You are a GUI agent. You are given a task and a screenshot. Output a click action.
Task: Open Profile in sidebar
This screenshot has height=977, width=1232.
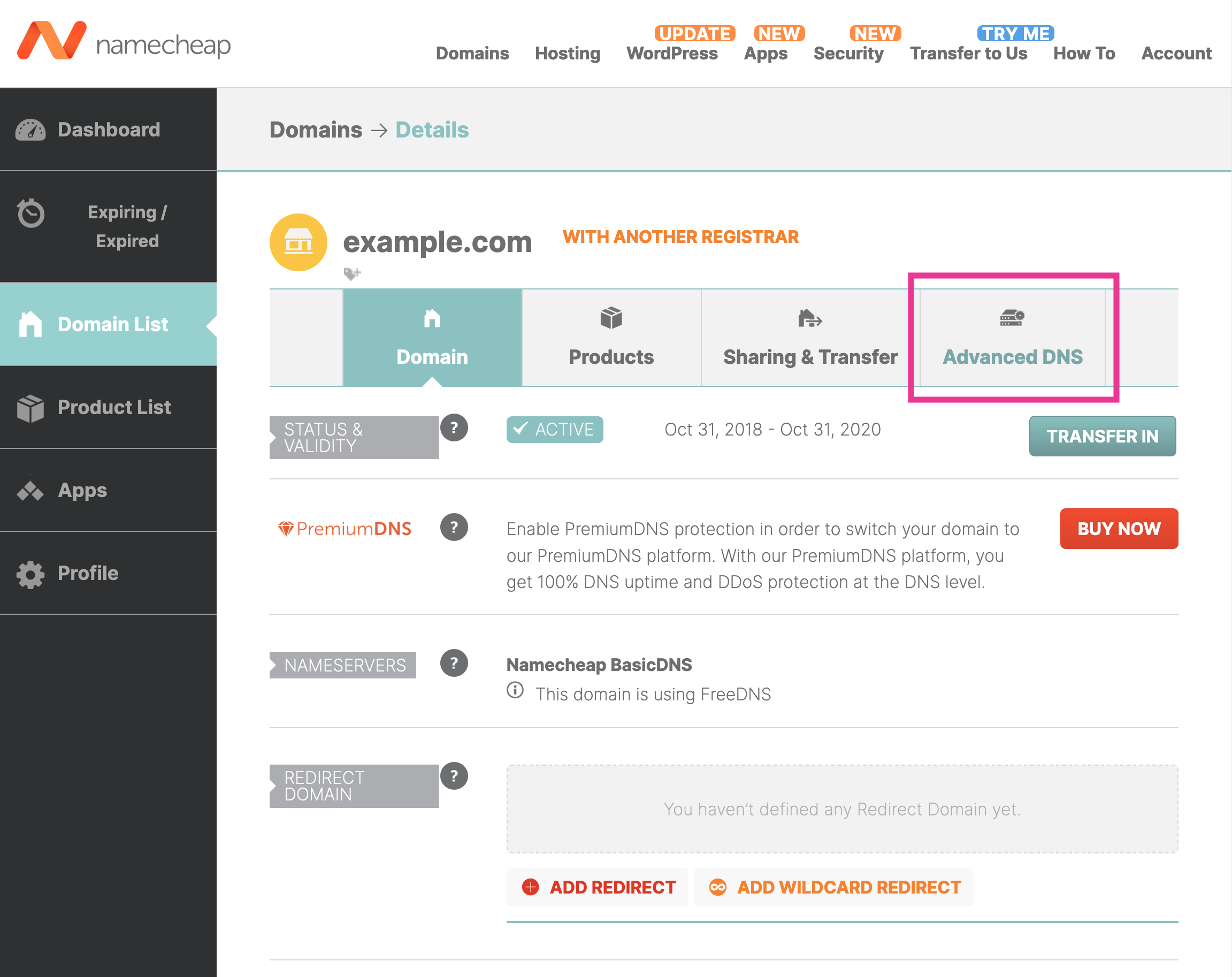pos(108,574)
